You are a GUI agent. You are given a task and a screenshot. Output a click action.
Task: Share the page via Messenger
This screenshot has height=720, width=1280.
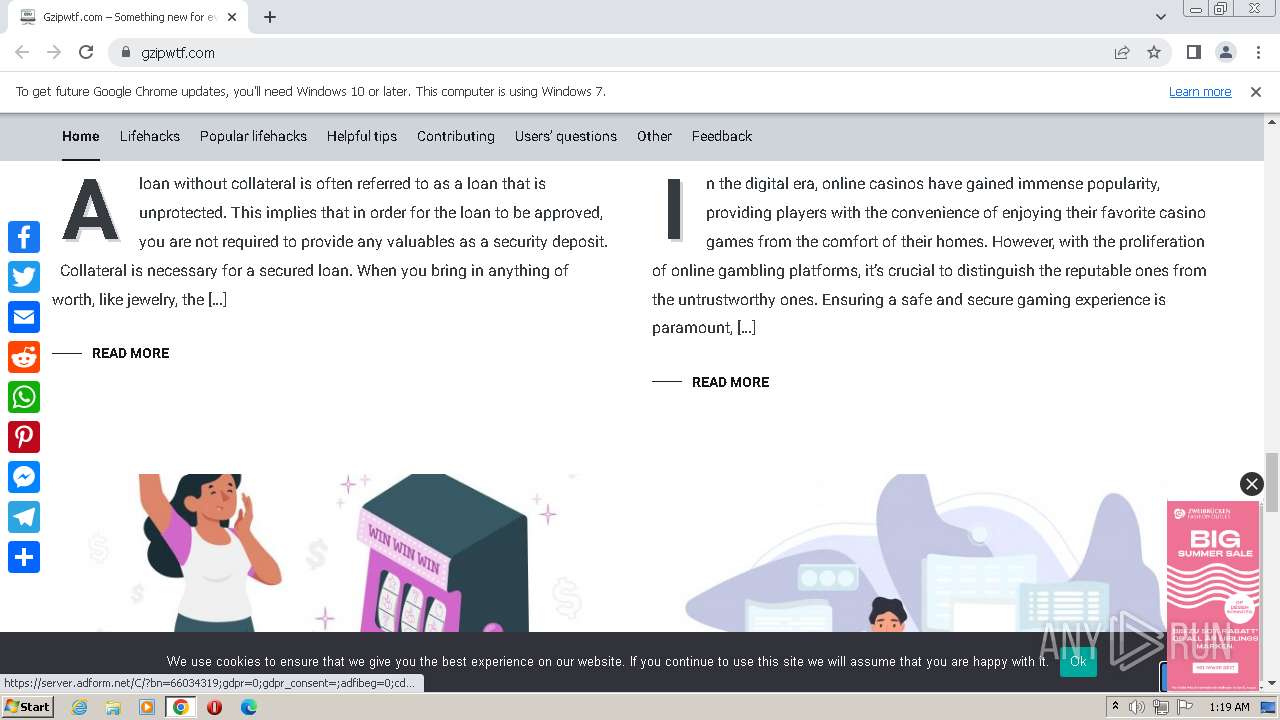(24, 477)
